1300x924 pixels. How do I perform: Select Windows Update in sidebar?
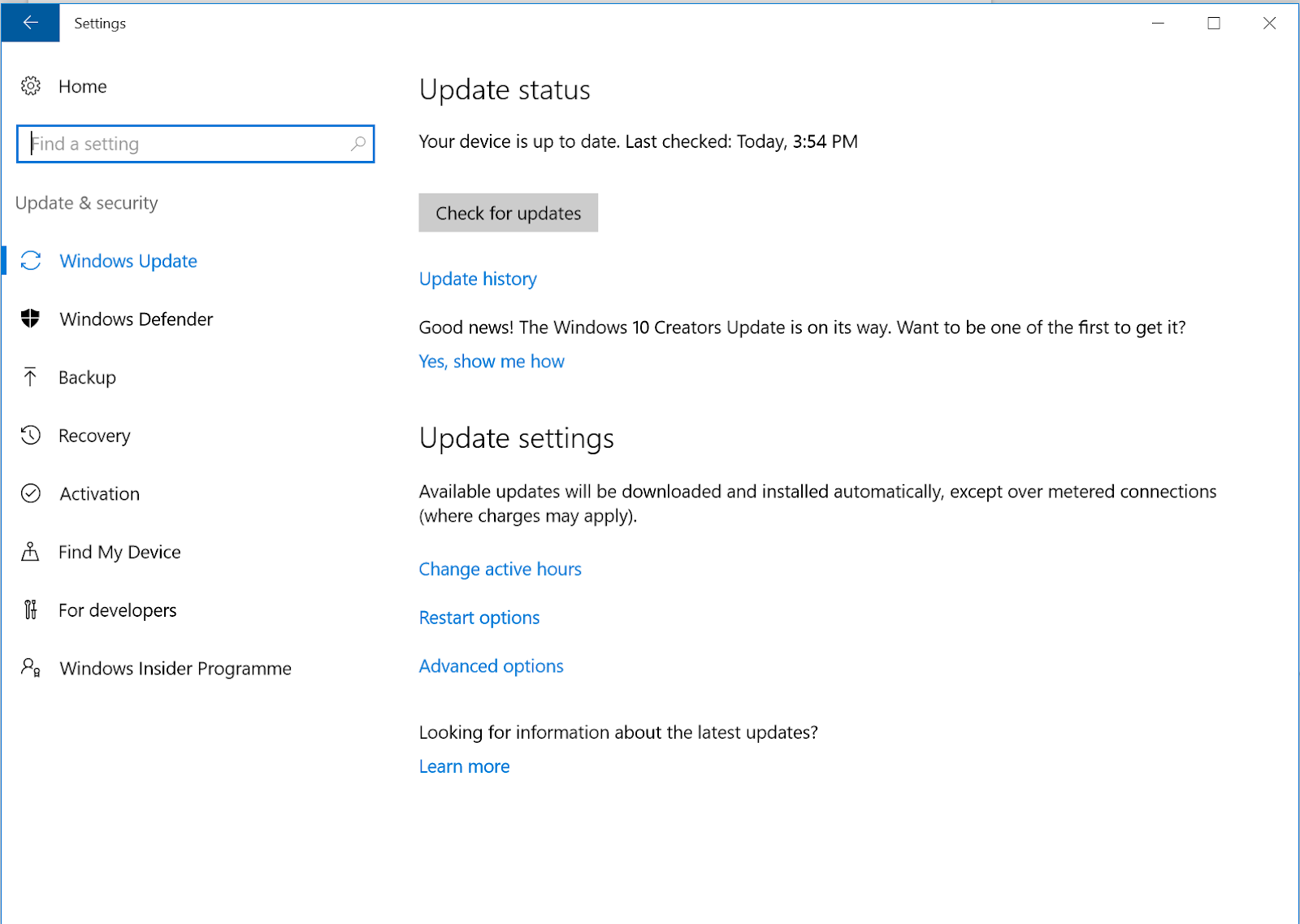point(128,261)
